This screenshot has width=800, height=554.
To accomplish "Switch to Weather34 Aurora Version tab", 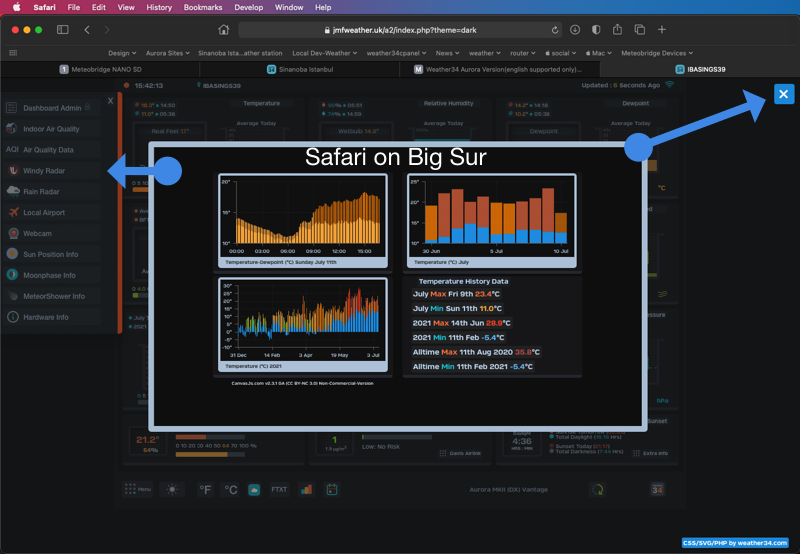I will tap(499, 69).
